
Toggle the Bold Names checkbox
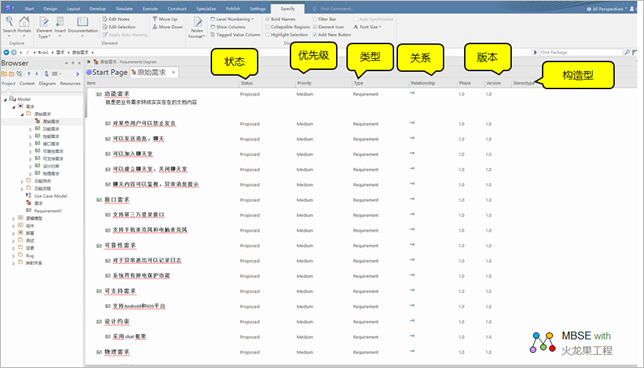[267, 19]
